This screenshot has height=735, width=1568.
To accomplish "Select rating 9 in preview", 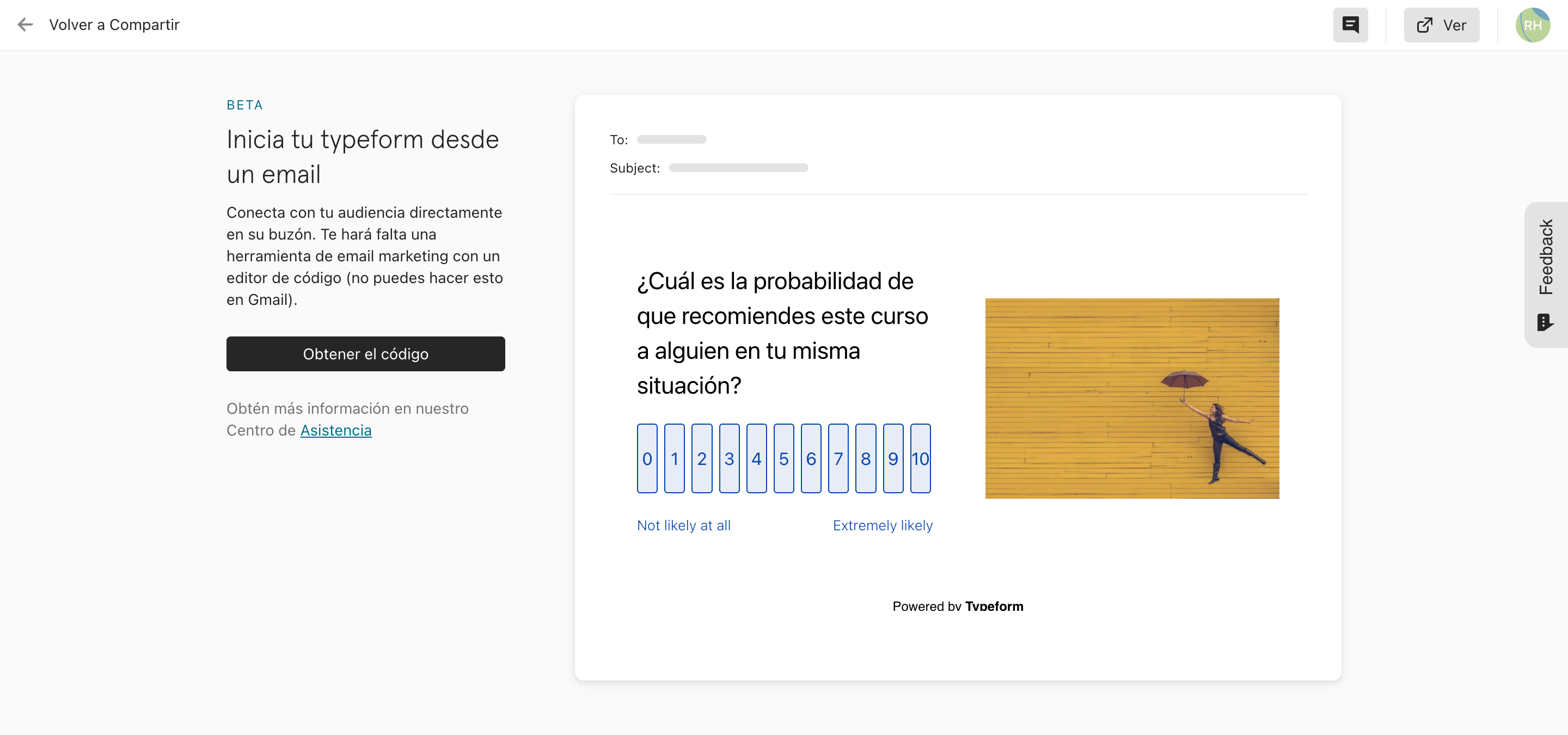I will (x=893, y=458).
